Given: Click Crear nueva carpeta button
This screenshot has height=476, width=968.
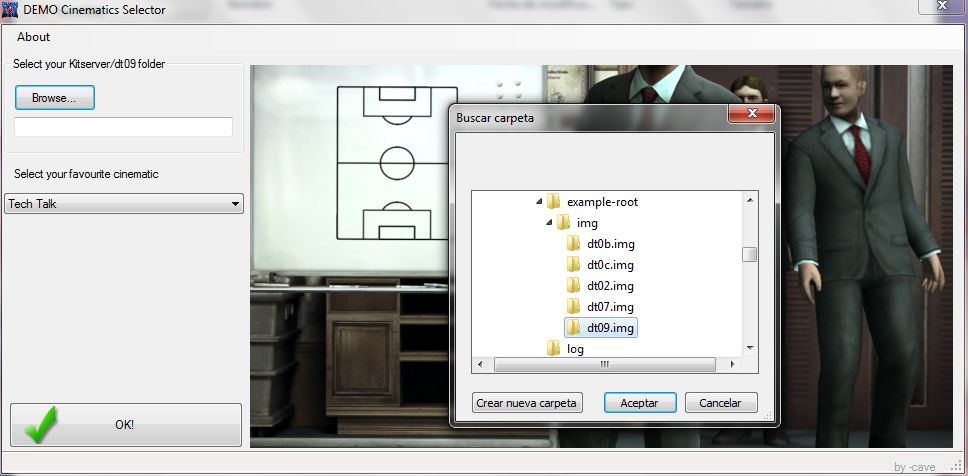Looking at the screenshot, I should 527,403.
